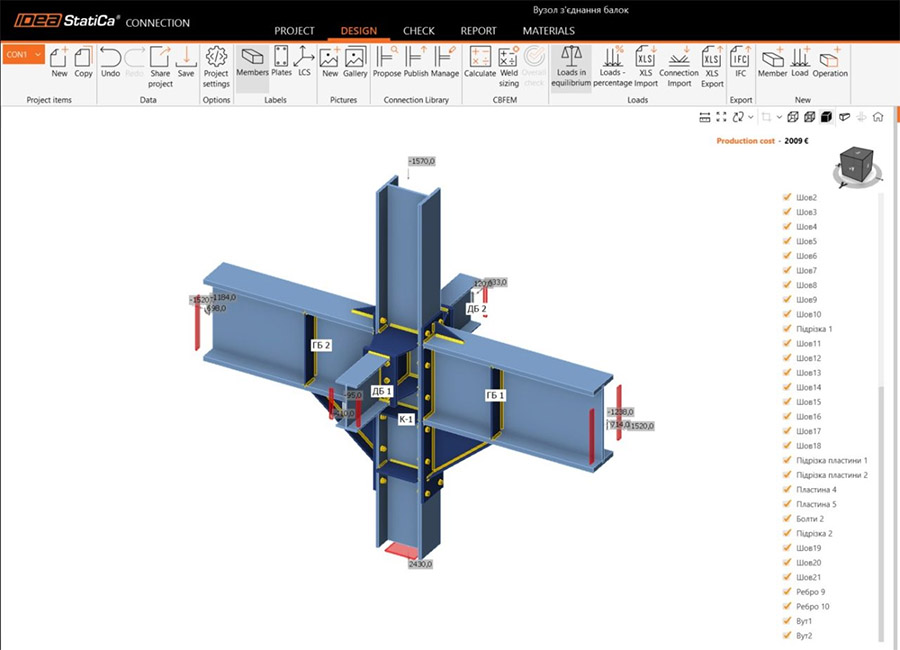900x650 pixels.
Task: Open the MATERIALS tab
Action: click(548, 31)
